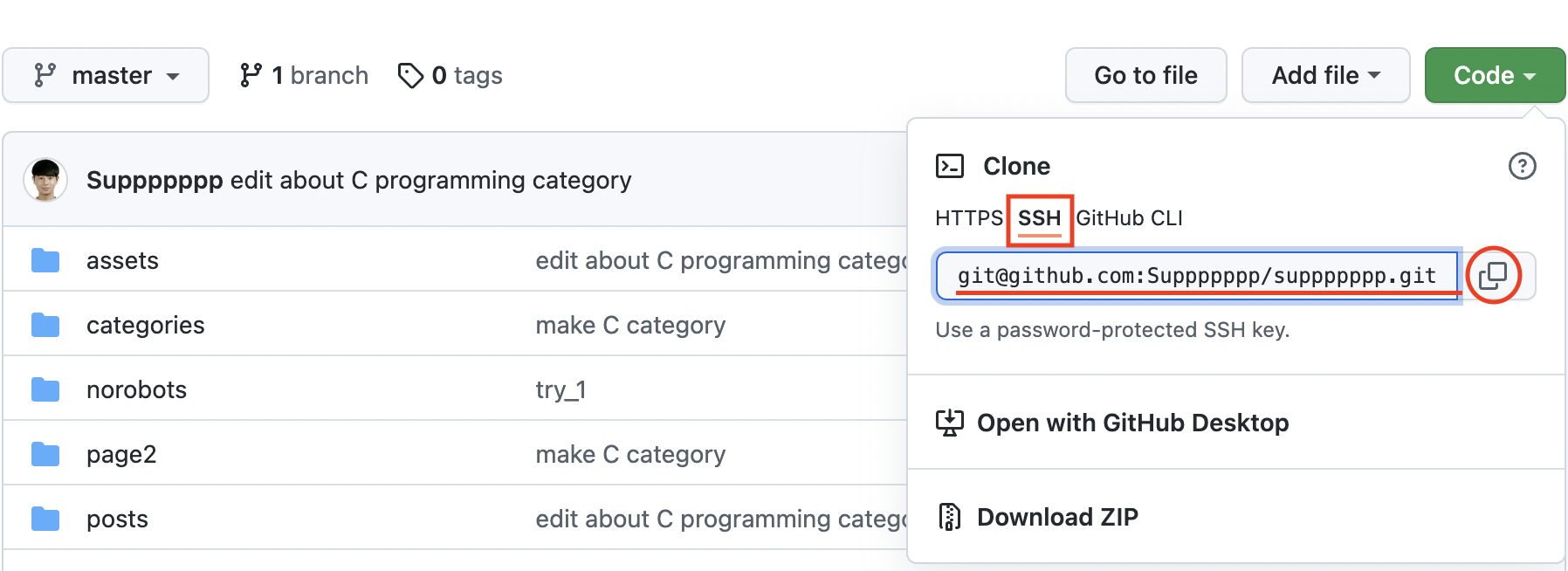Click the assets folder icon
The height and width of the screenshot is (571, 1568).
point(45,260)
